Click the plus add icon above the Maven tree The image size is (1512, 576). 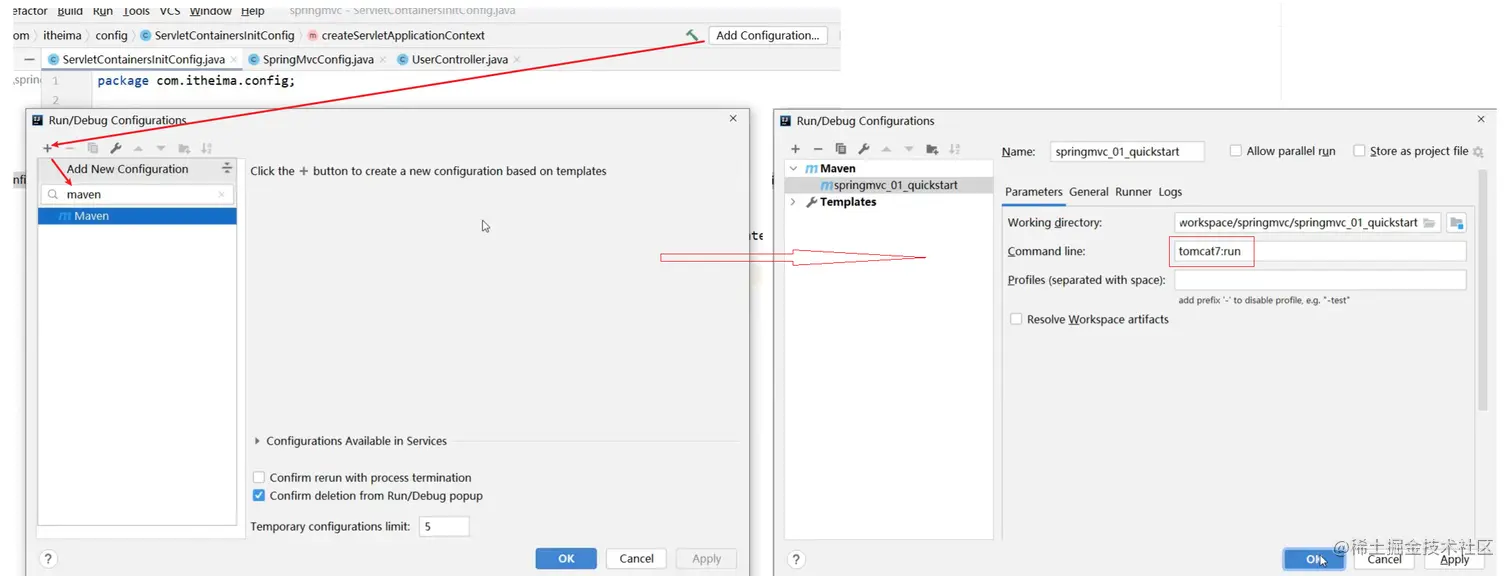point(795,149)
